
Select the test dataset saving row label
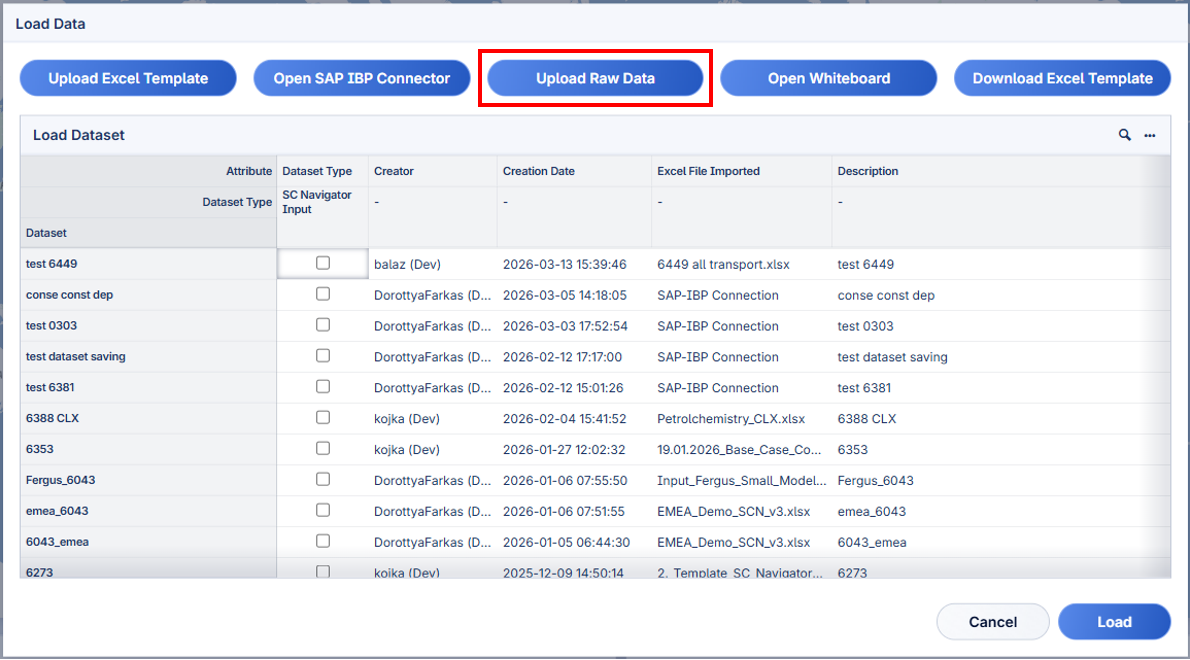point(76,357)
